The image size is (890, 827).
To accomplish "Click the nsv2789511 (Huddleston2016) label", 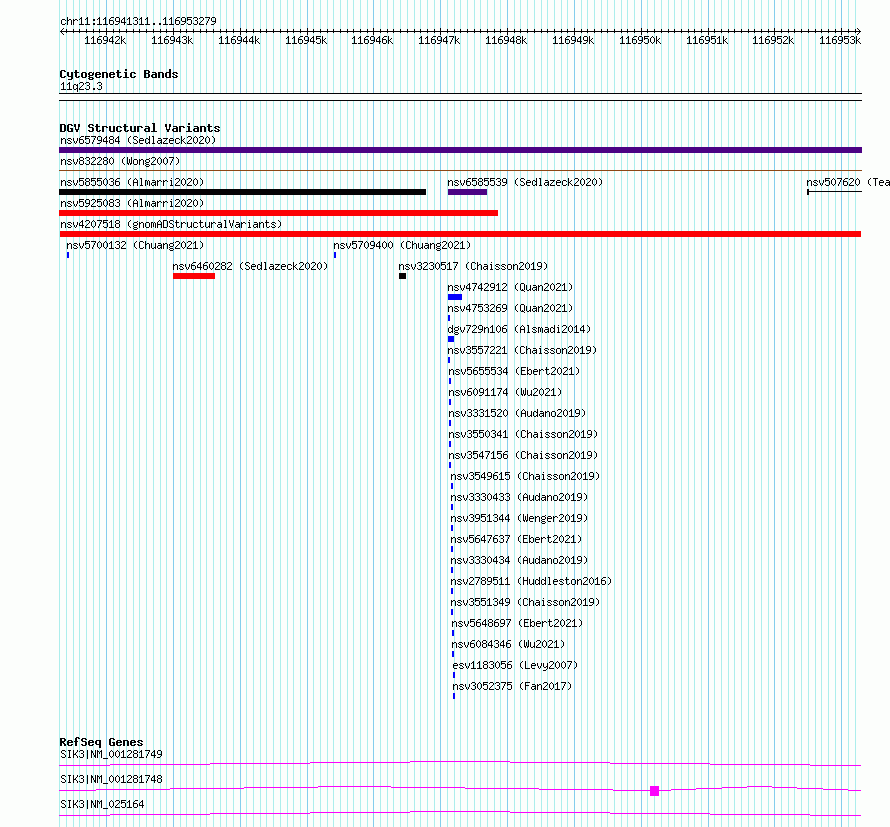I will click(x=531, y=581).
